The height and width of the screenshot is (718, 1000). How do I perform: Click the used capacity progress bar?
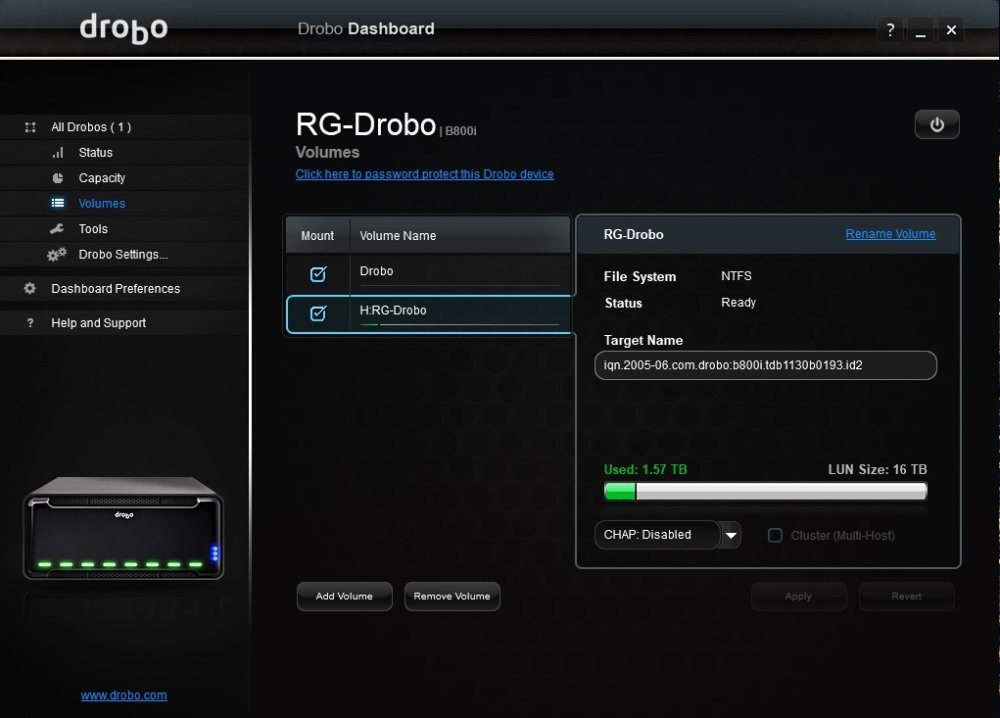tap(765, 491)
